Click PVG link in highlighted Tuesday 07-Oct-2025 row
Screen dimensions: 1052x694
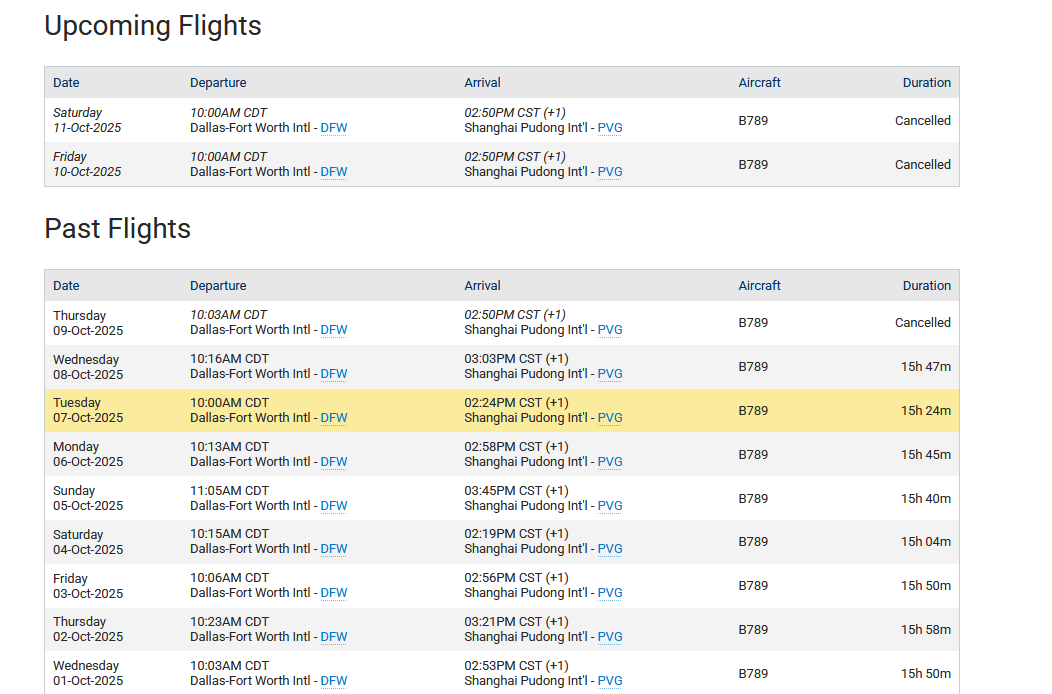point(610,418)
